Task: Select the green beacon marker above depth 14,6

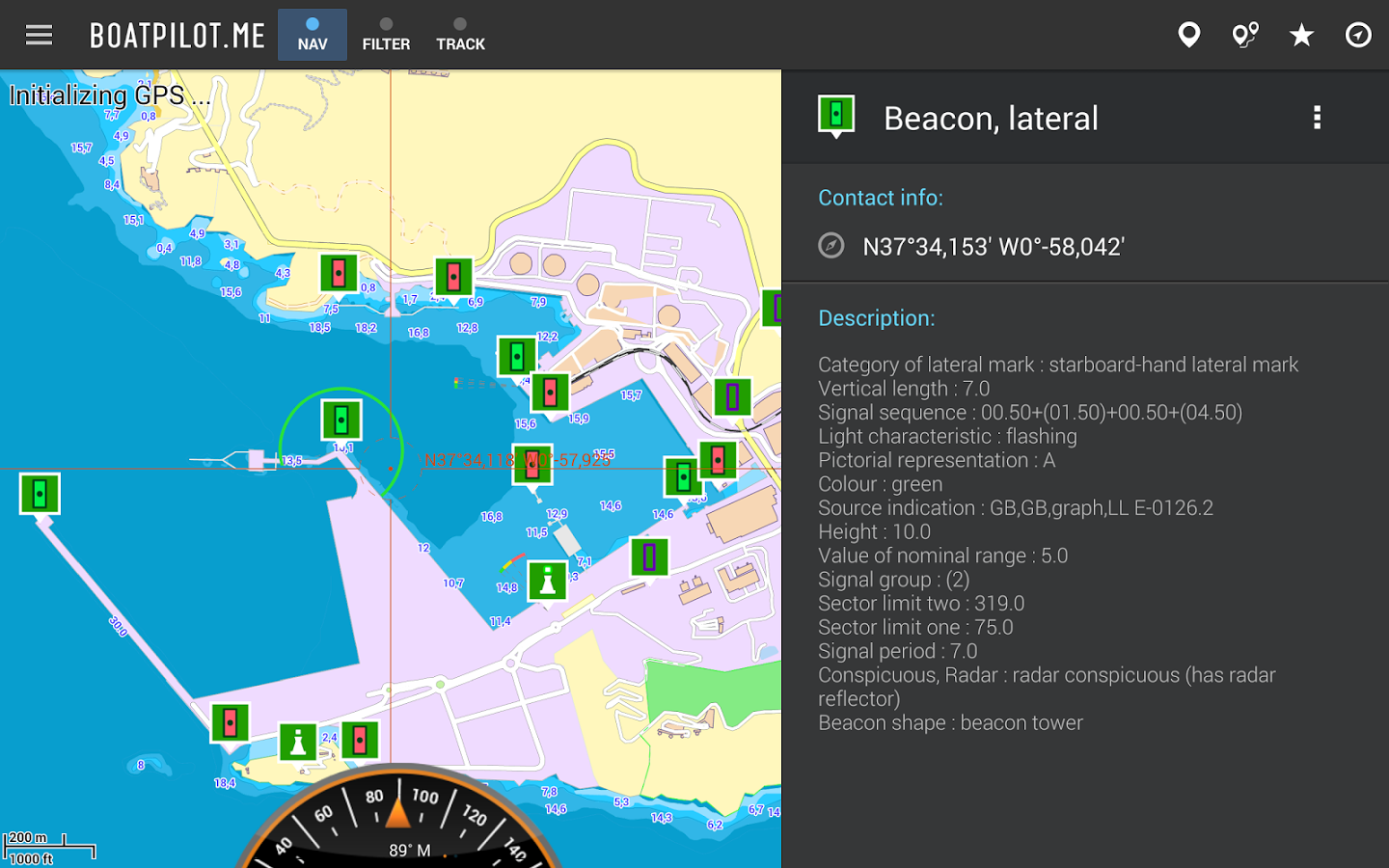Action: pos(683,478)
